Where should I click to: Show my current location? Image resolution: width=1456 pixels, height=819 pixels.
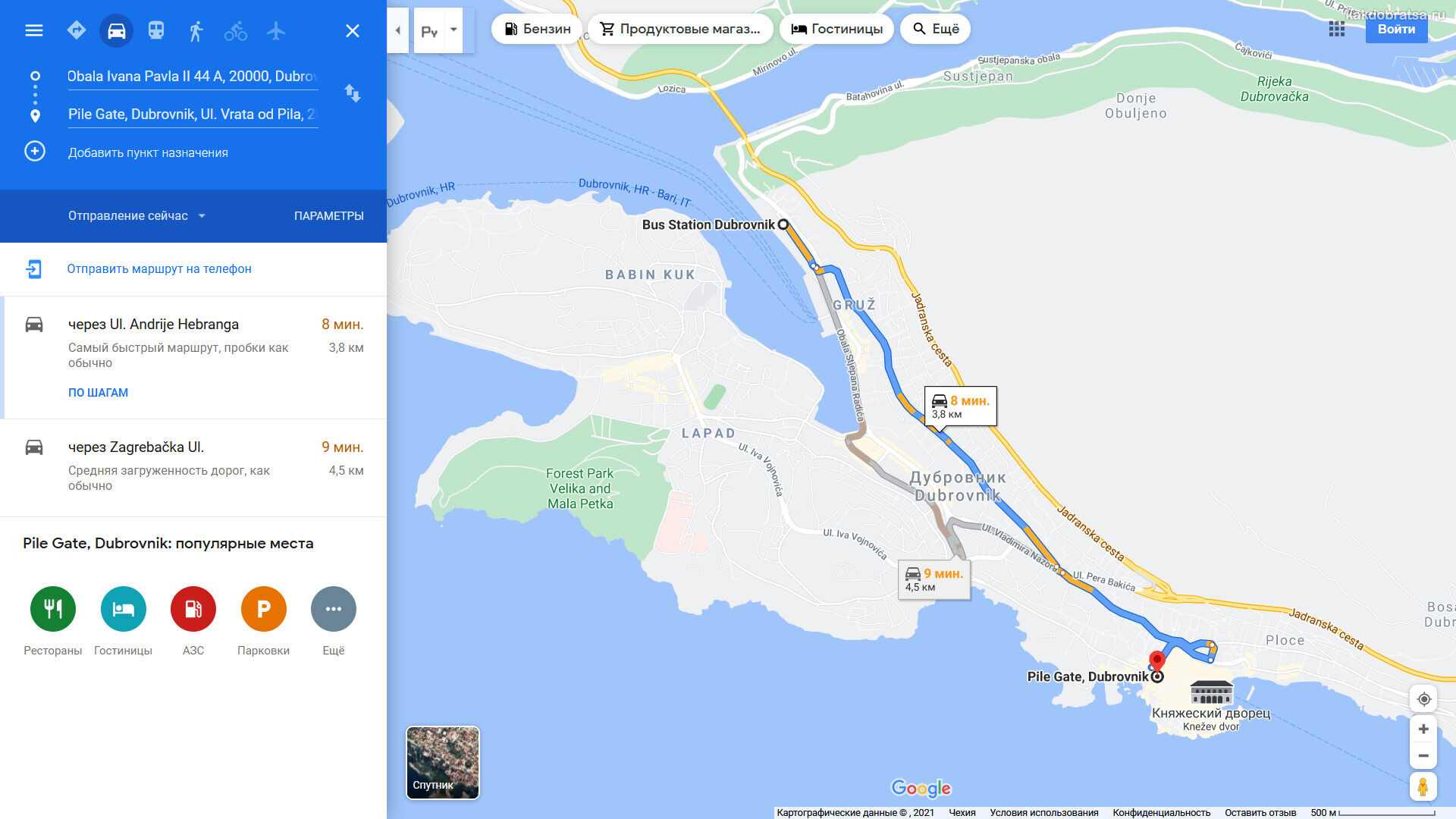(1423, 698)
